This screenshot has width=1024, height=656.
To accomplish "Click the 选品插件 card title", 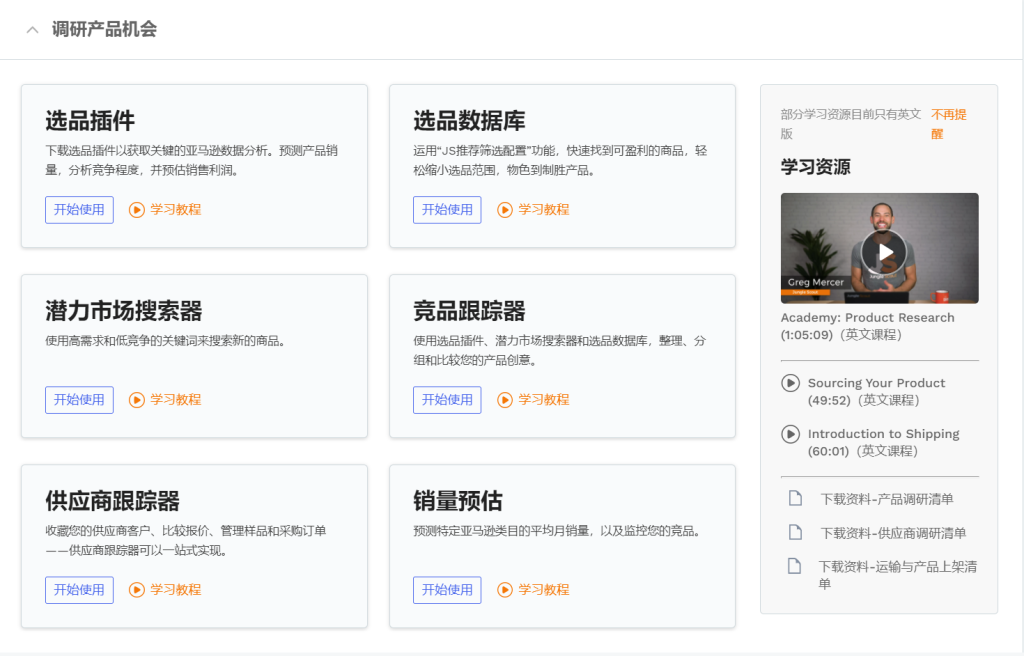I will [x=90, y=121].
